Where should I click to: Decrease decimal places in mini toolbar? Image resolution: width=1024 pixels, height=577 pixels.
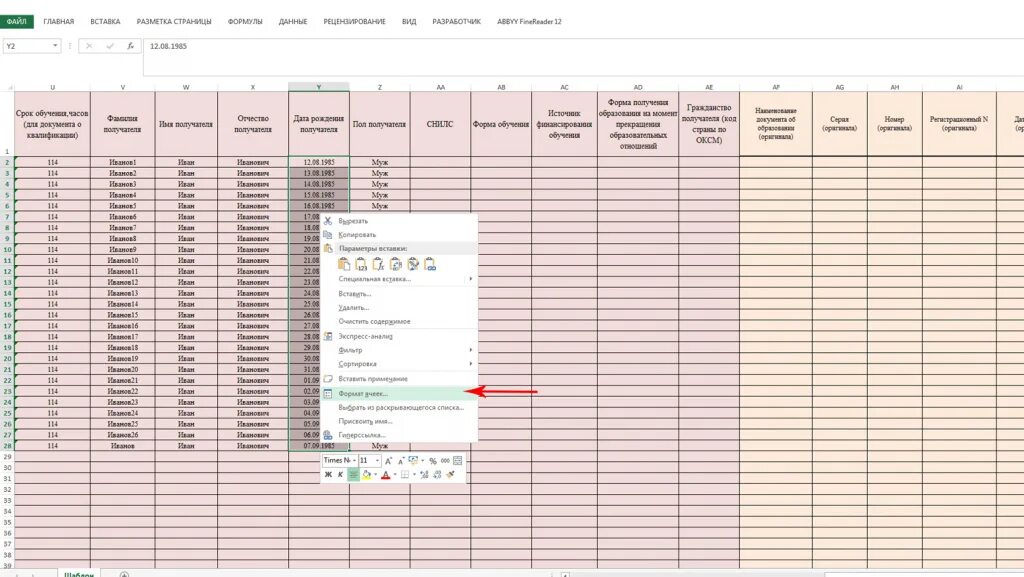[437, 475]
